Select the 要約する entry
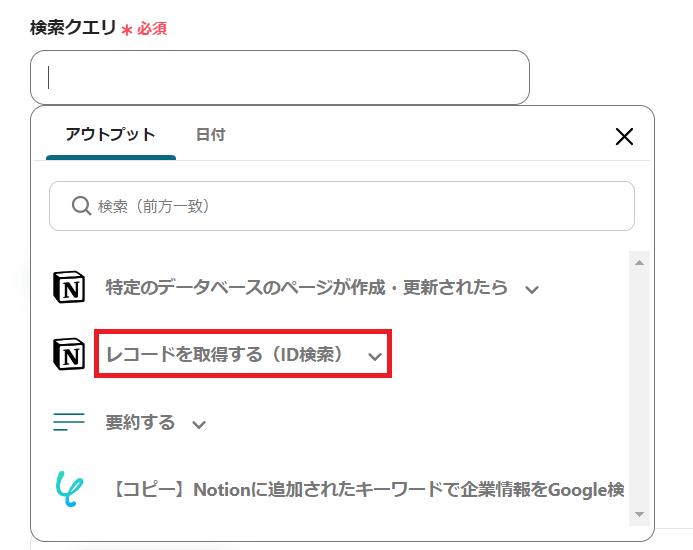Viewport: 693px width, 550px height. pyautogui.click(x=141, y=422)
